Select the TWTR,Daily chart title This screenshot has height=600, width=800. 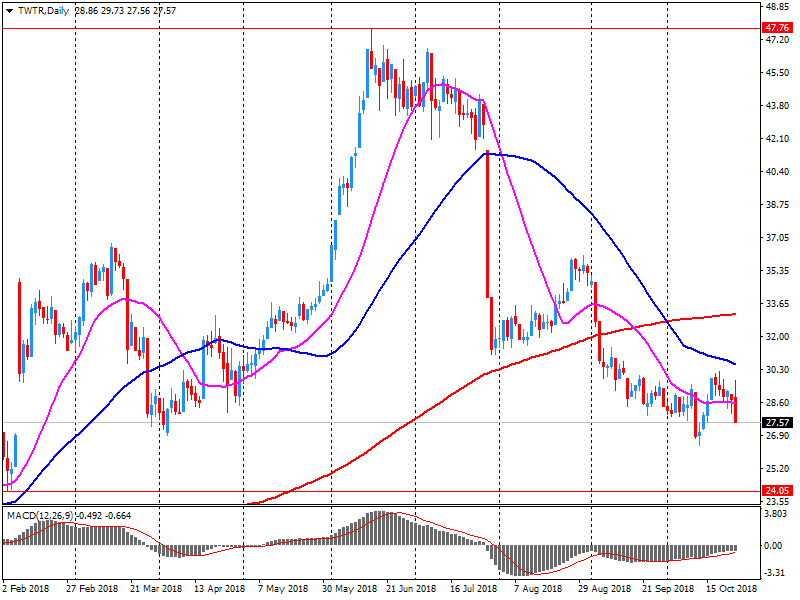pos(43,11)
